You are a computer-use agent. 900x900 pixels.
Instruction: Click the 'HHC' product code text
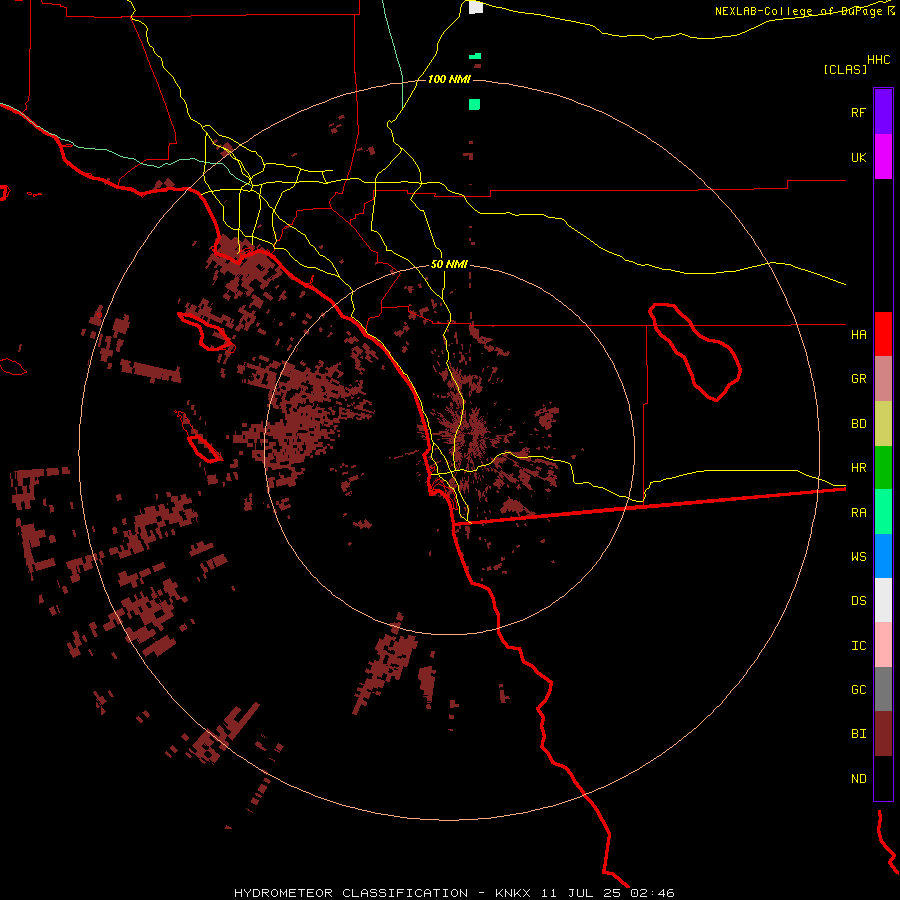[878, 60]
